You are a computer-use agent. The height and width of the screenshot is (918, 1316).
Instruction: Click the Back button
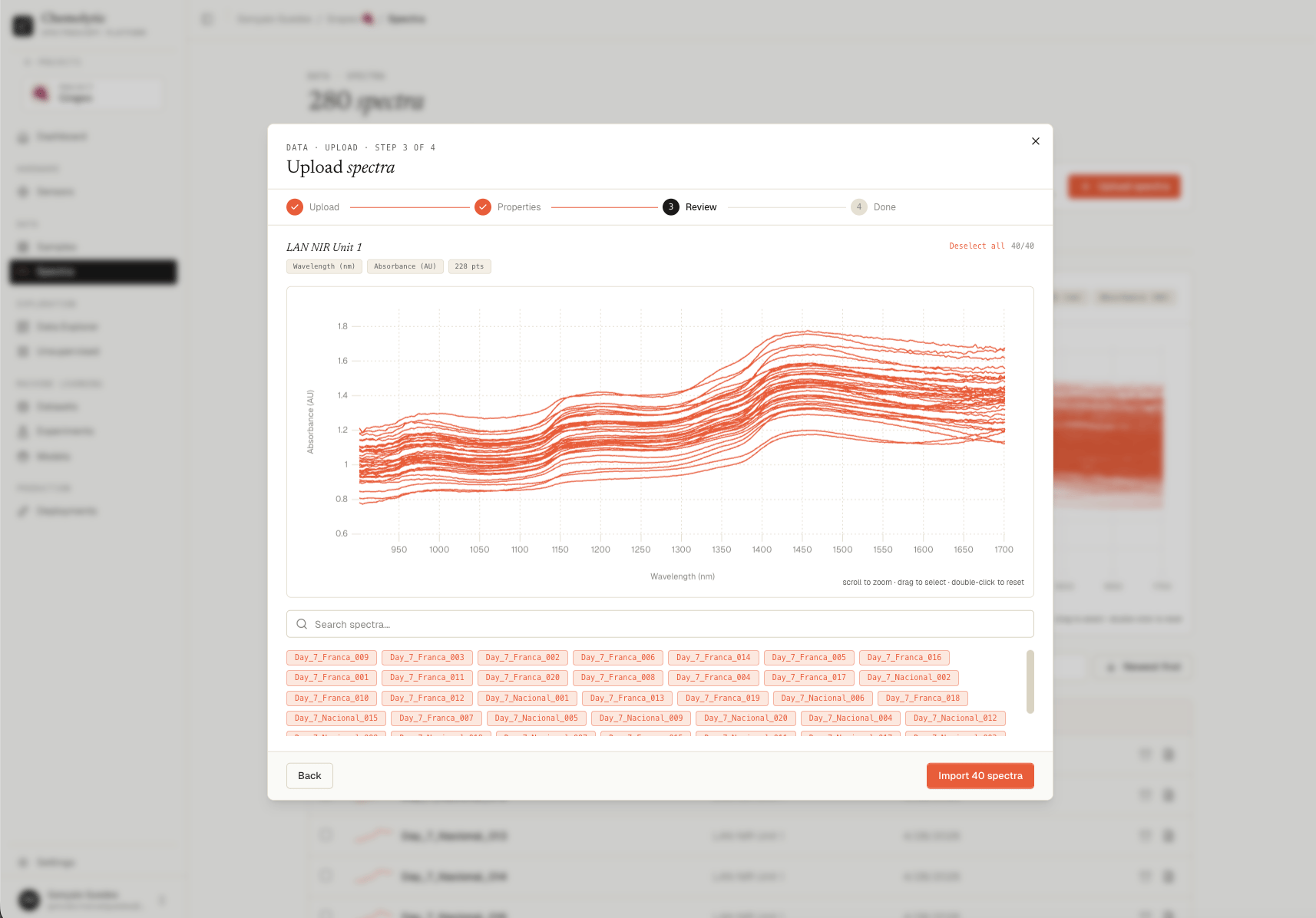[x=309, y=776]
